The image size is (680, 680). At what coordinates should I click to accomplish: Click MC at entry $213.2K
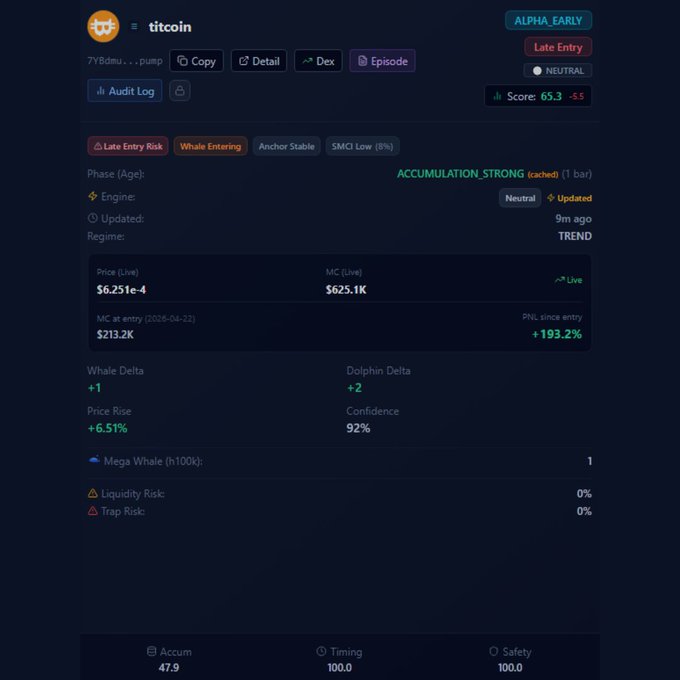coord(115,334)
